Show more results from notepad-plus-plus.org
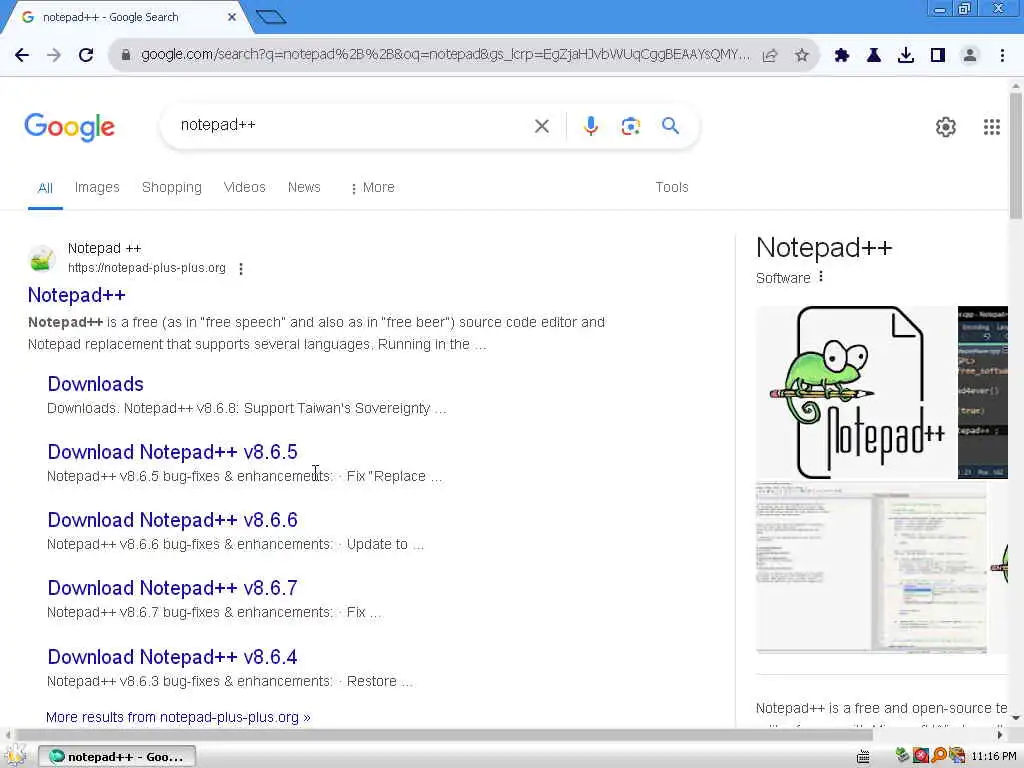 tap(178, 717)
